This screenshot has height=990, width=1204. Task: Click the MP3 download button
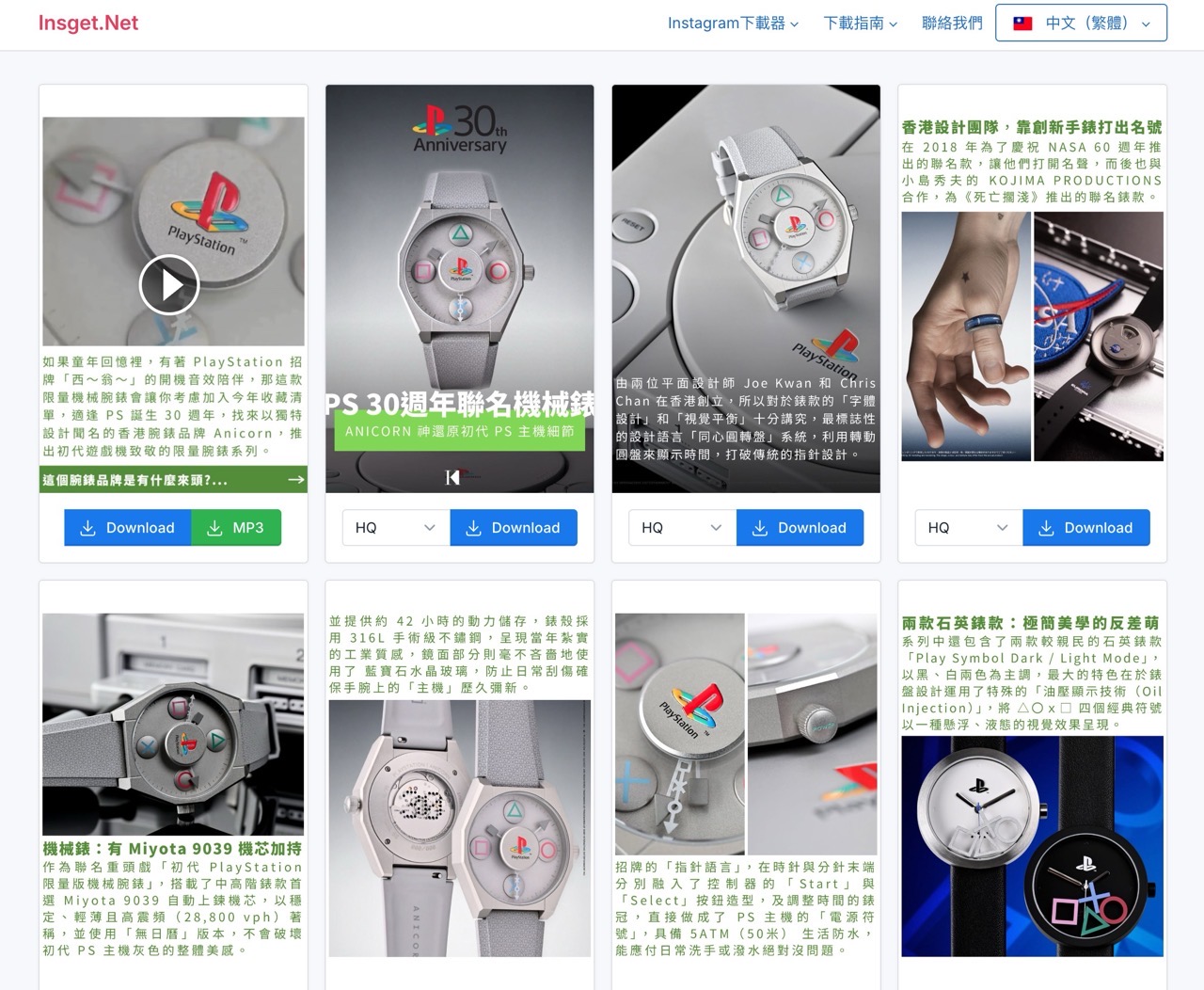(x=236, y=528)
